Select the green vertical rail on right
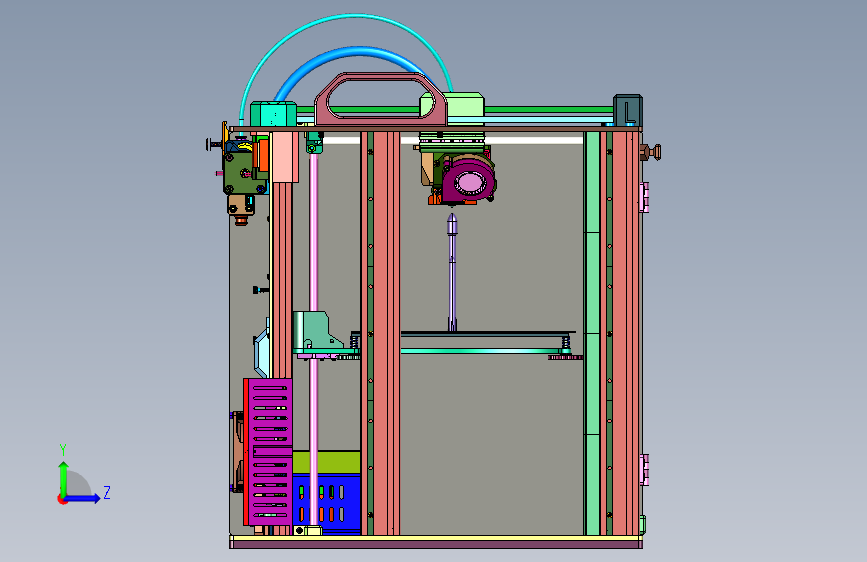 (592, 333)
